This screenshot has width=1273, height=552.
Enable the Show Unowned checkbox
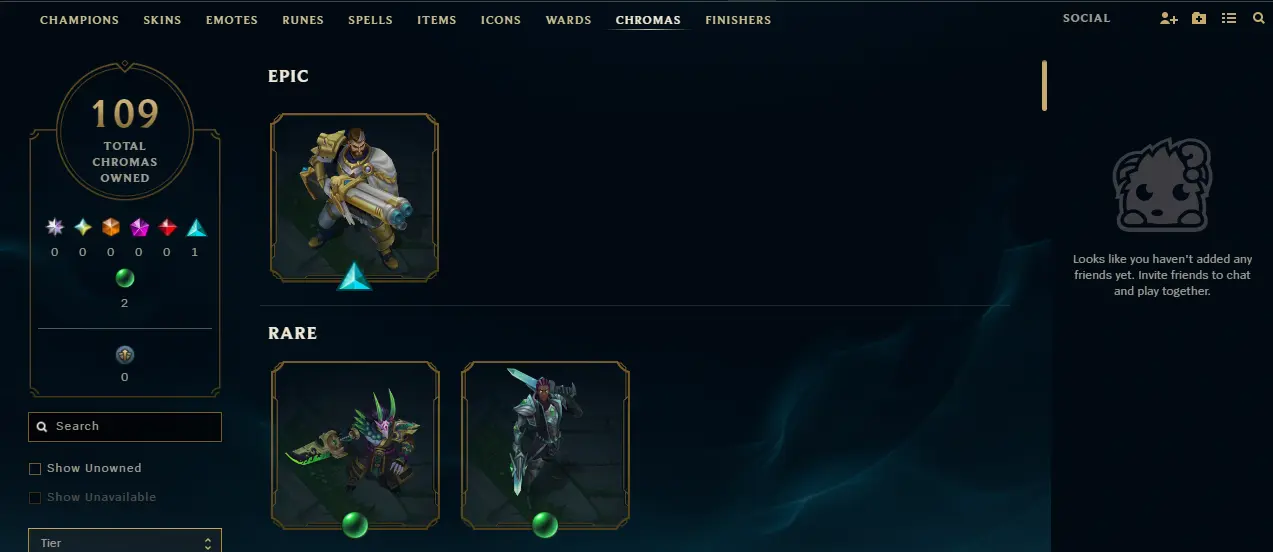[x=35, y=468]
